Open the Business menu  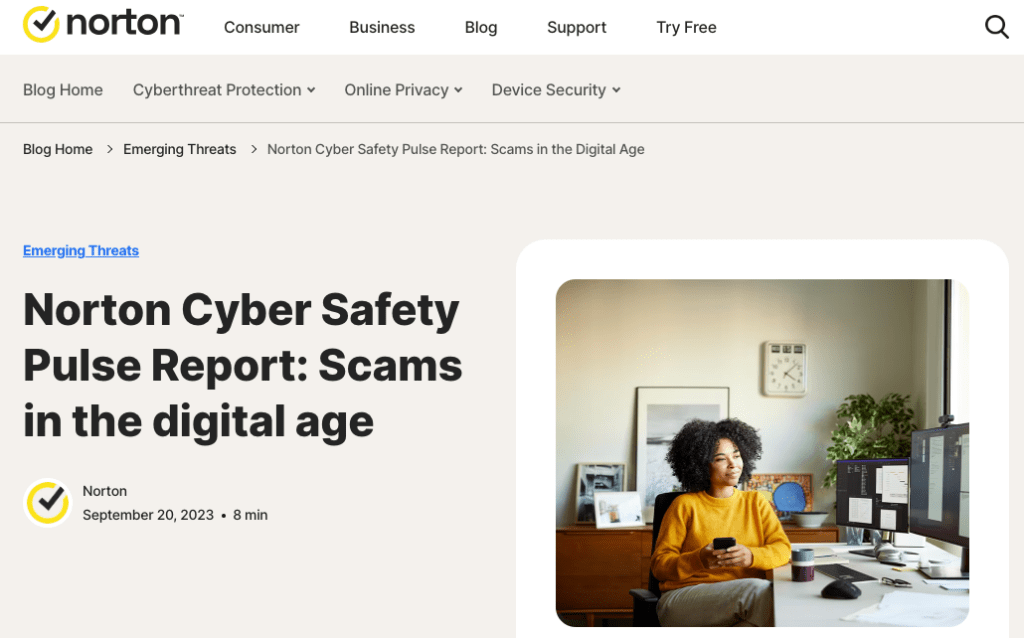[x=382, y=27]
